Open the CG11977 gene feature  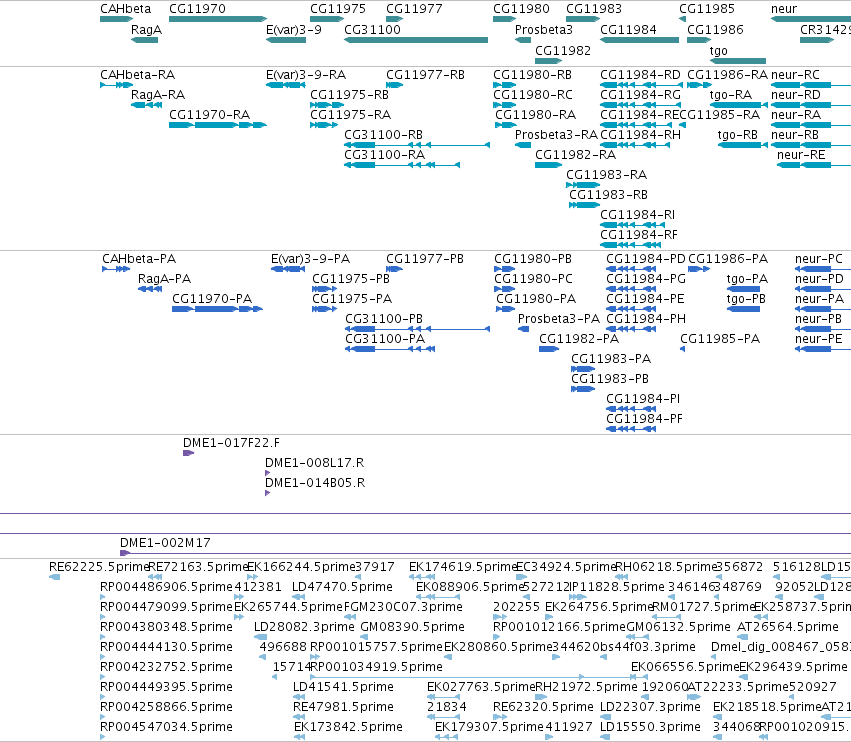(x=395, y=19)
